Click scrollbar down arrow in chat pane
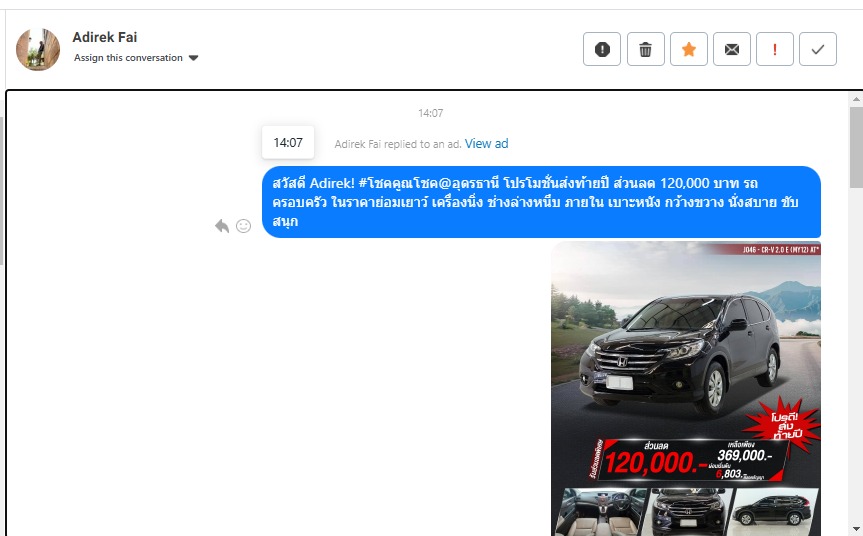This screenshot has height=536, width=863. [x=856, y=528]
